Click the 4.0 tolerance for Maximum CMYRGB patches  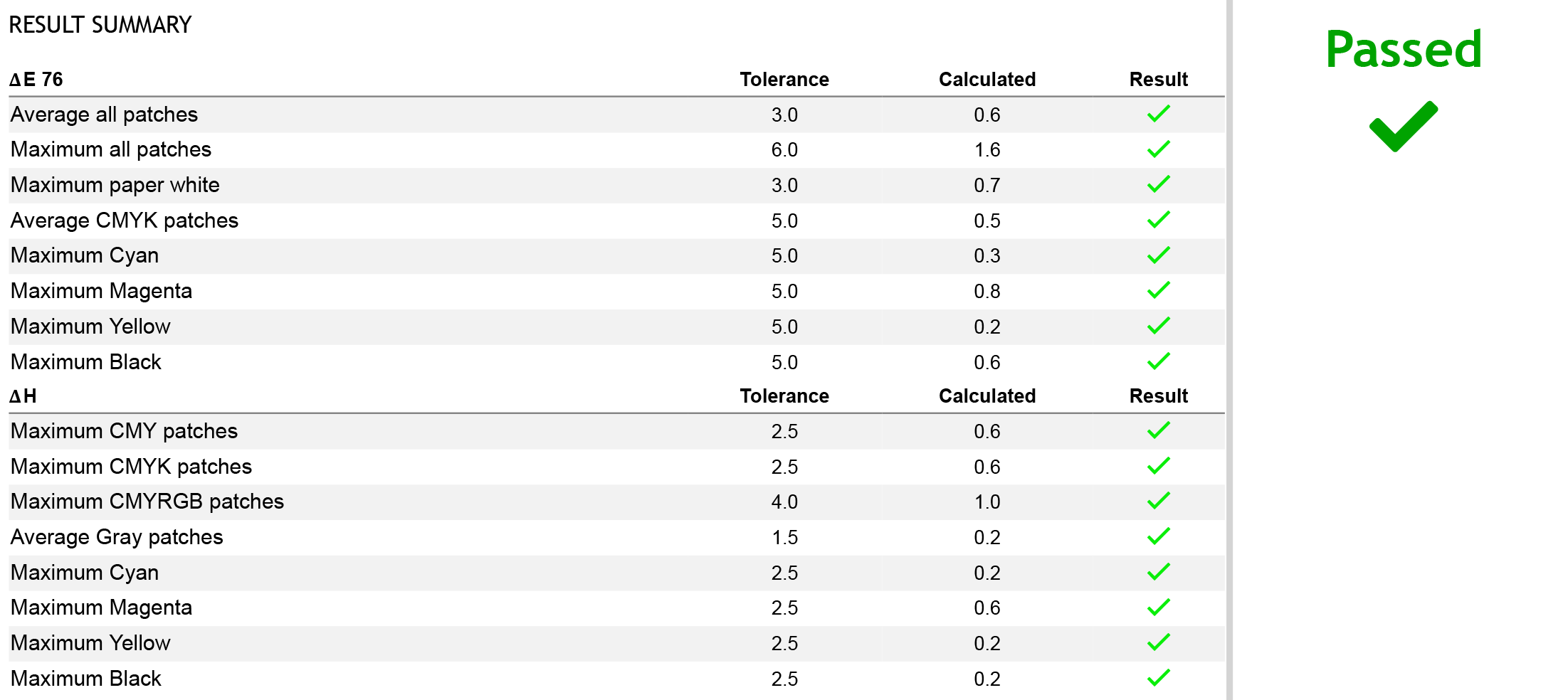[x=784, y=502]
